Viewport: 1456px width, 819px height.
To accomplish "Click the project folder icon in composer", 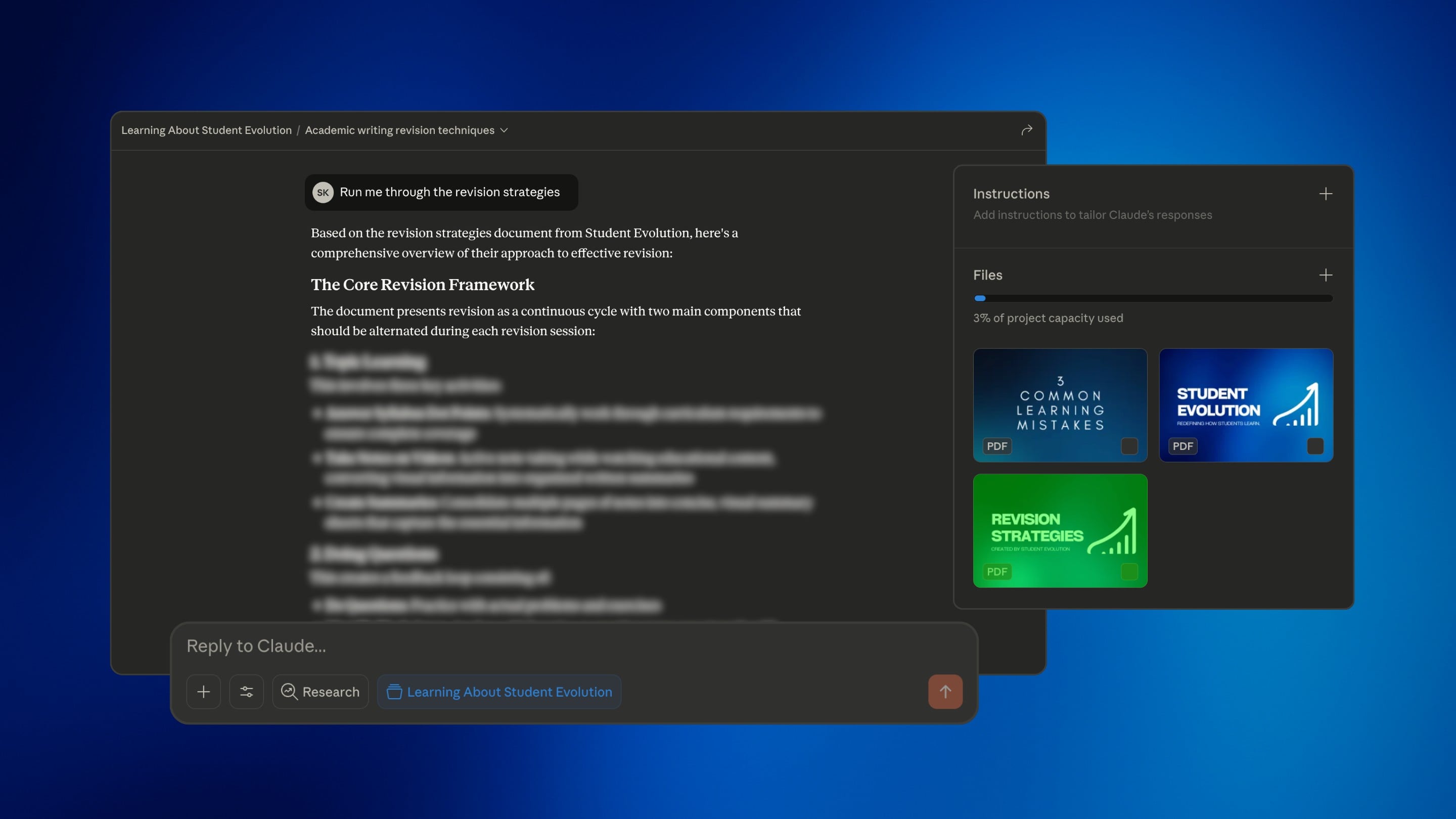I will click(394, 691).
